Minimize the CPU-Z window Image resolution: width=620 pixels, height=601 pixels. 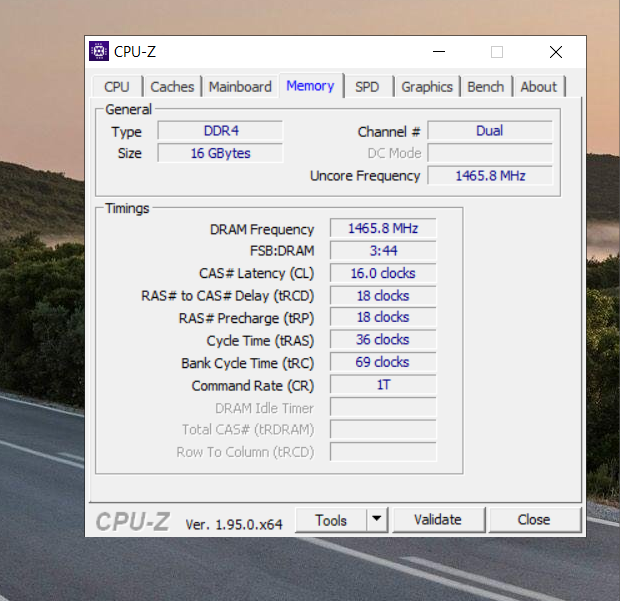tap(439, 52)
